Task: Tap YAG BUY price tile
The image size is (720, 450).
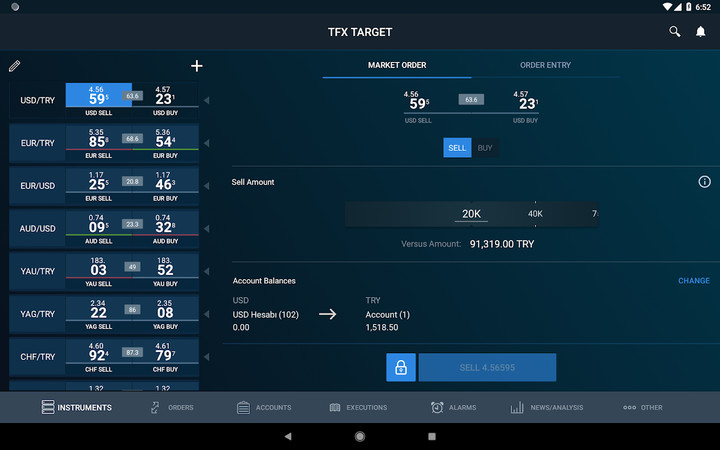Action: point(165,314)
